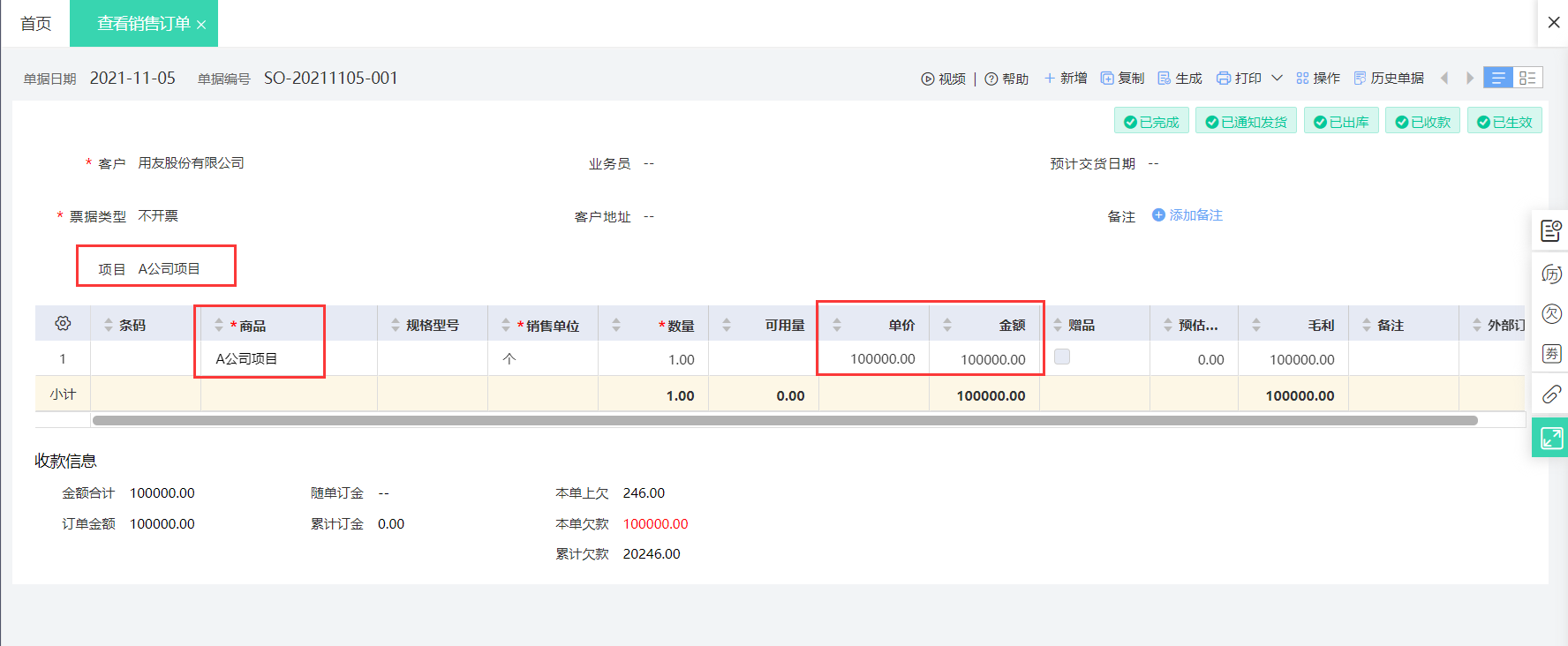Click the unit price 100000.00 cell
The width and height of the screenshot is (1568, 646).
click(874, 359)
